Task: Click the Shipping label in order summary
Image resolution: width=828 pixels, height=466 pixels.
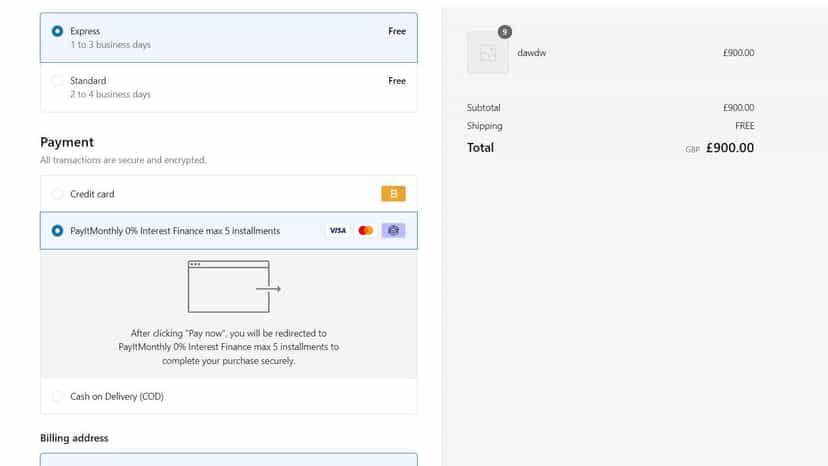Action: [x=484, y=126]
